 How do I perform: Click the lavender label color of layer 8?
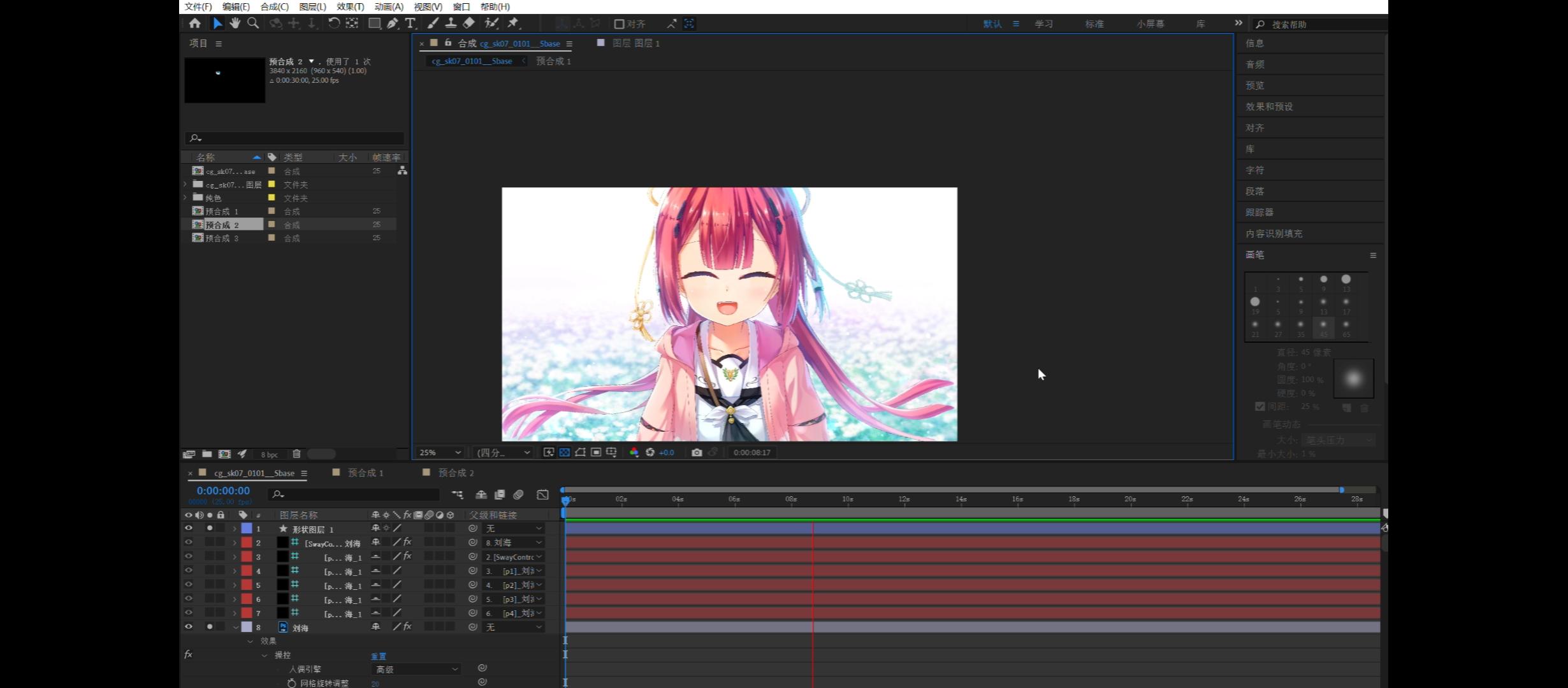pyautogui.click(x=246, y=627)
